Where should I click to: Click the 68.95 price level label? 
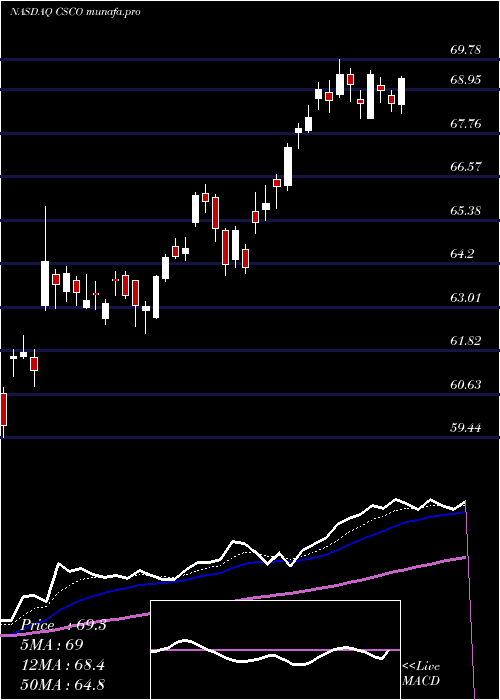tap(465, 80)
